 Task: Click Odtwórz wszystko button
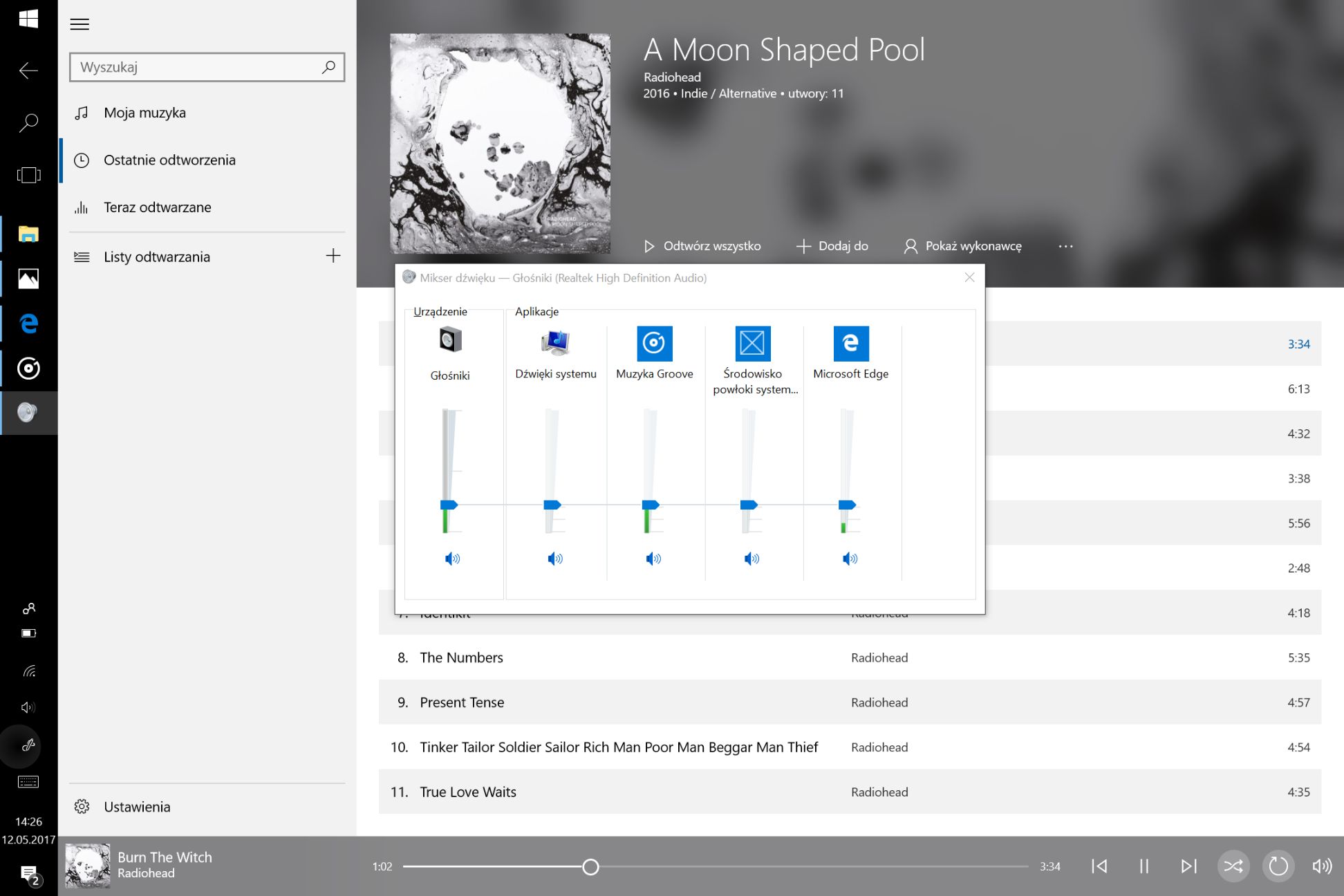click(x=702, y=246)
